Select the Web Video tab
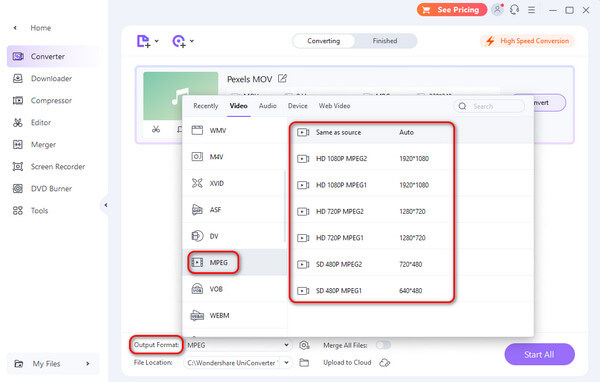 tap(334, 106)
